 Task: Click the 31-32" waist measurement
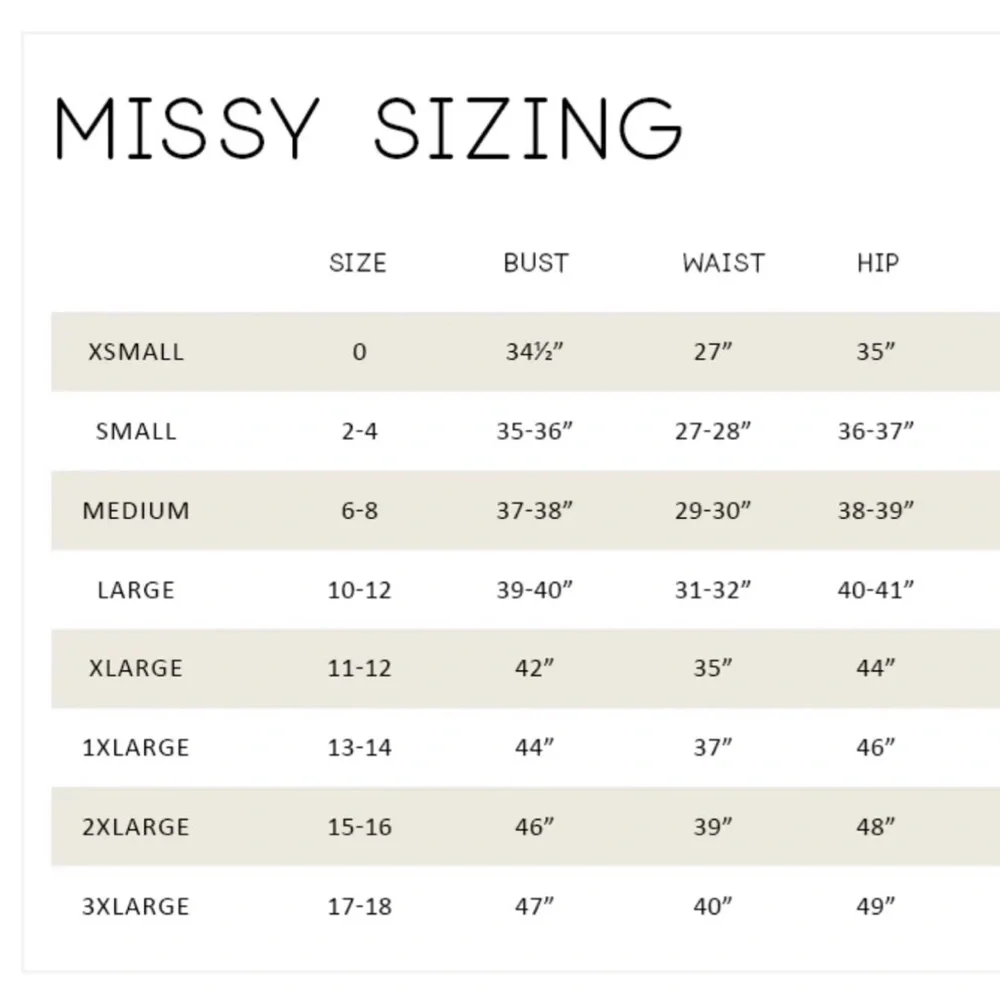point(713,590)
